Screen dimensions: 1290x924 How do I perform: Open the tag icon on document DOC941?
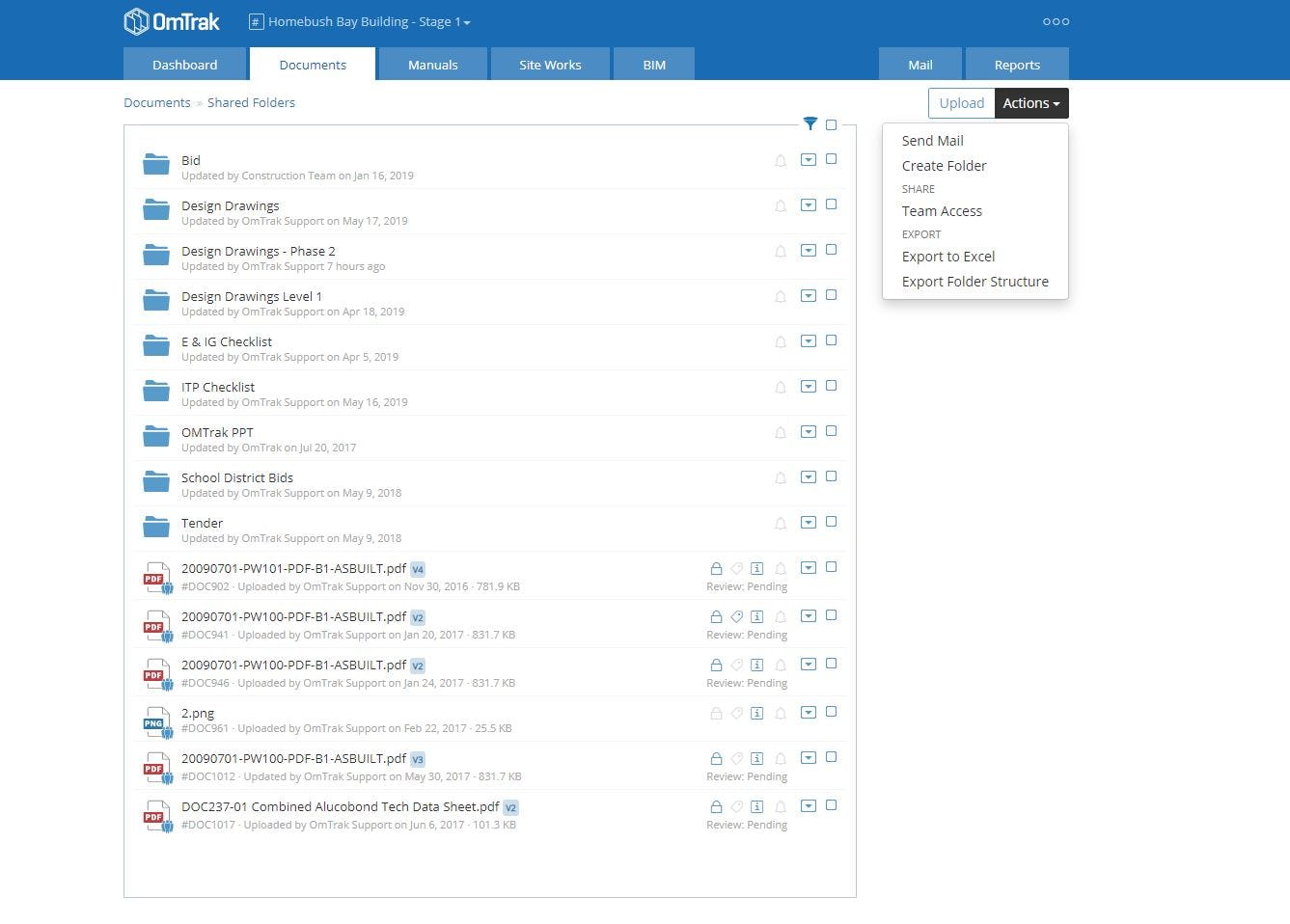pos(737,615)
